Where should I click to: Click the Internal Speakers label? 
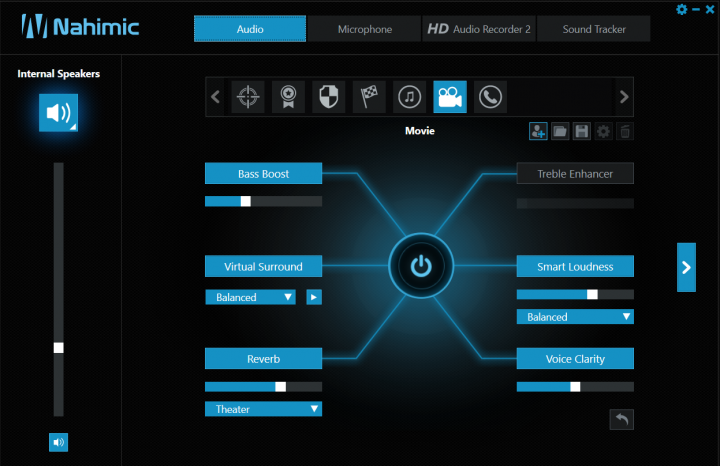(58, 73)
